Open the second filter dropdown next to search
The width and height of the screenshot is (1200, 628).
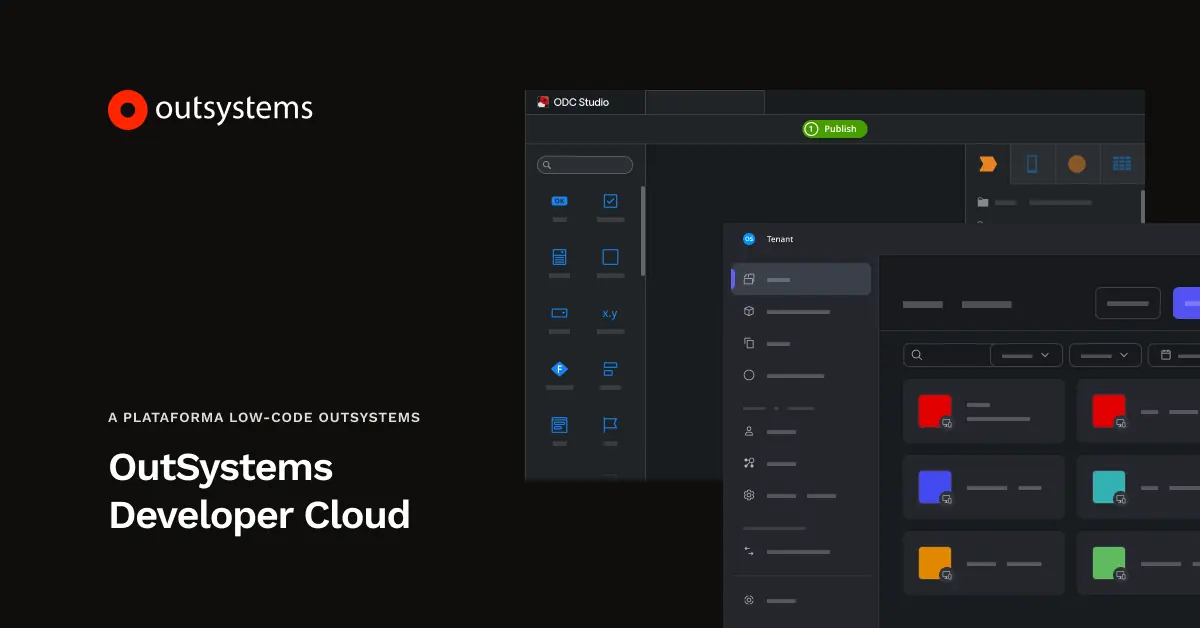tap(1105, 355)
